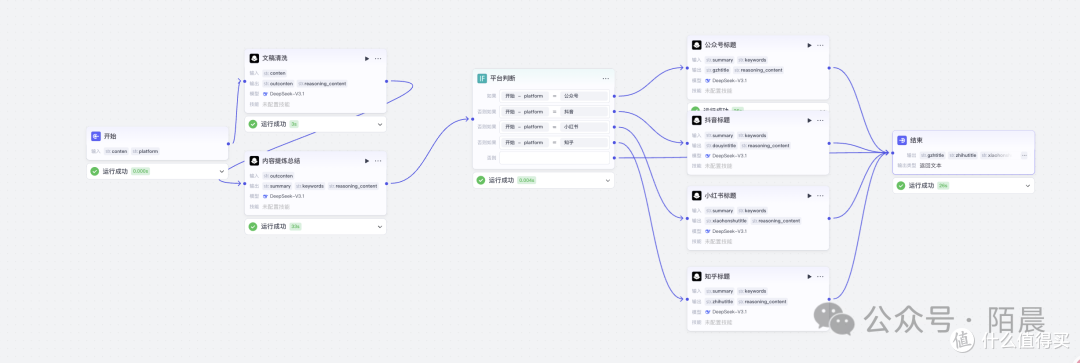Click the 内容提炼总结 node output connection port

pos(386,183)
